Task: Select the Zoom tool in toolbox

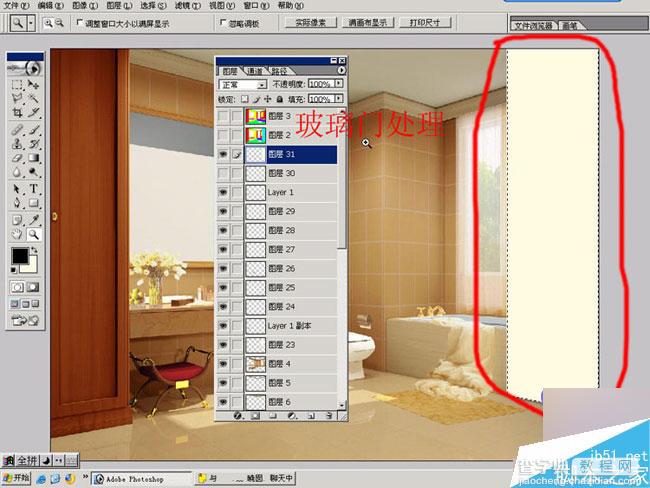Action: coord(33,234)
